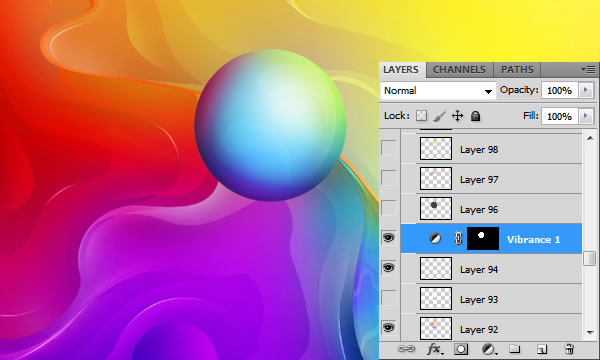Switch to the Channels tab
The height and width of the screenshot is (360, 600).
[459, 70]
